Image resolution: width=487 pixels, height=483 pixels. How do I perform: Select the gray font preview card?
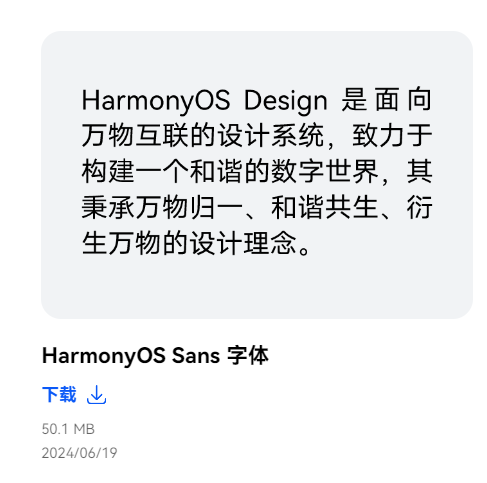click(x=257, y=175)
